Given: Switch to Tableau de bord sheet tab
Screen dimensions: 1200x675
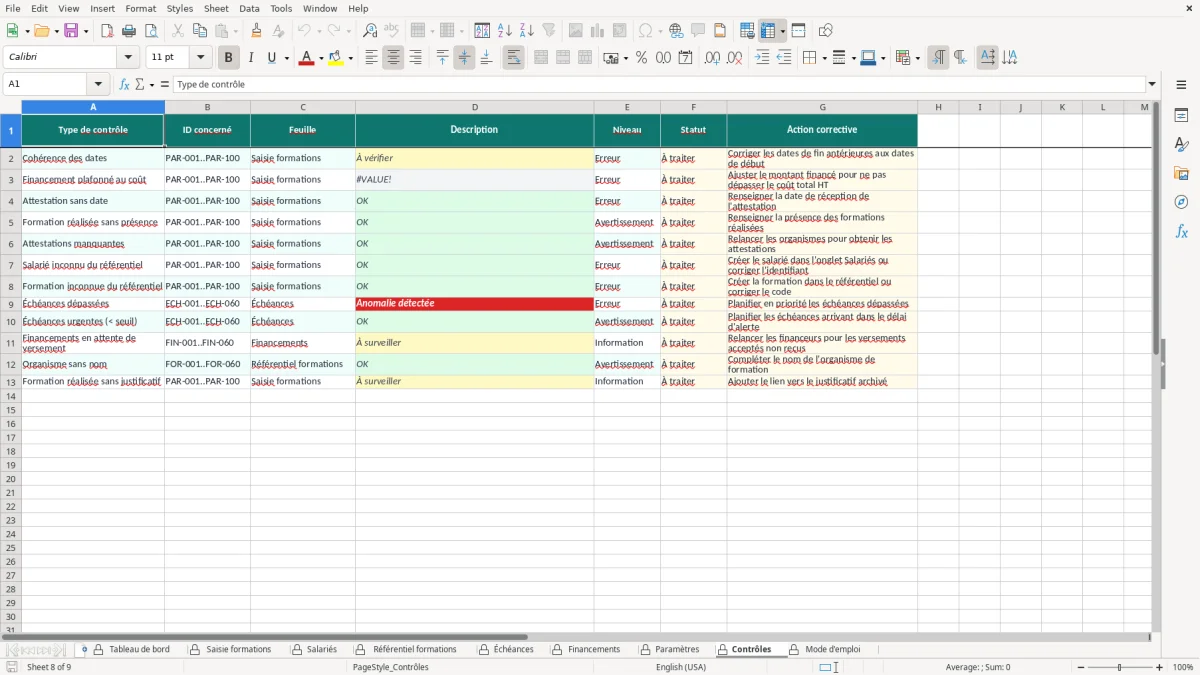Looking at the screenshot, I should (x=139, y=649).
